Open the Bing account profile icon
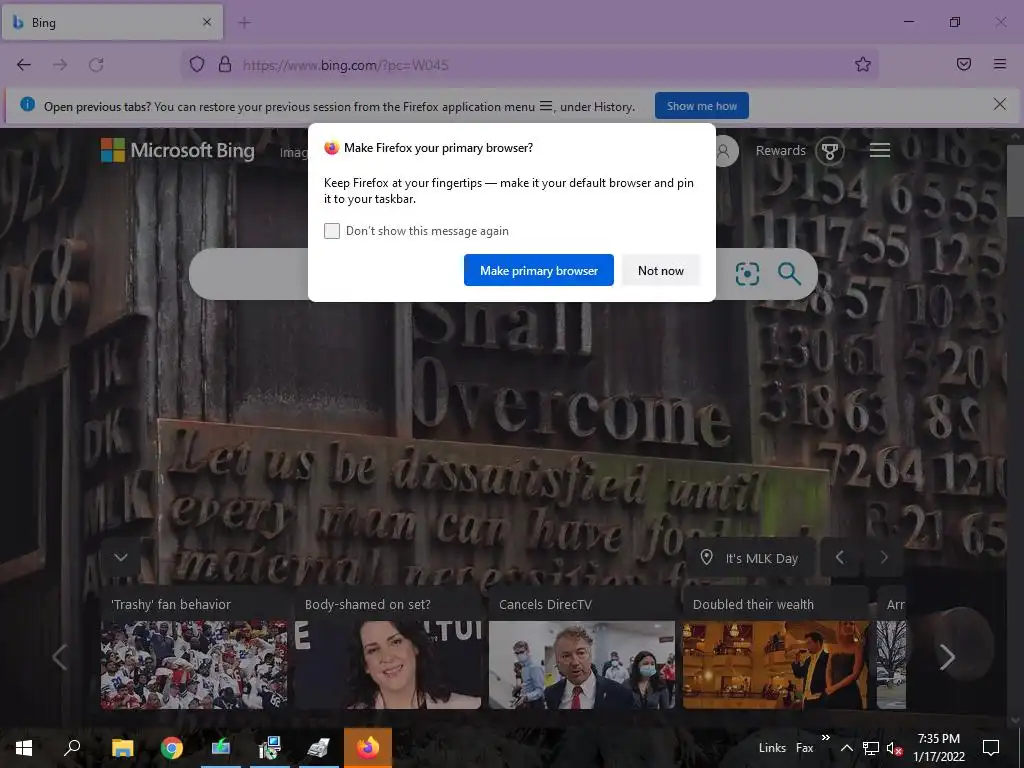The height and width of the screenshot is (768, 1024). coord(726,151)
